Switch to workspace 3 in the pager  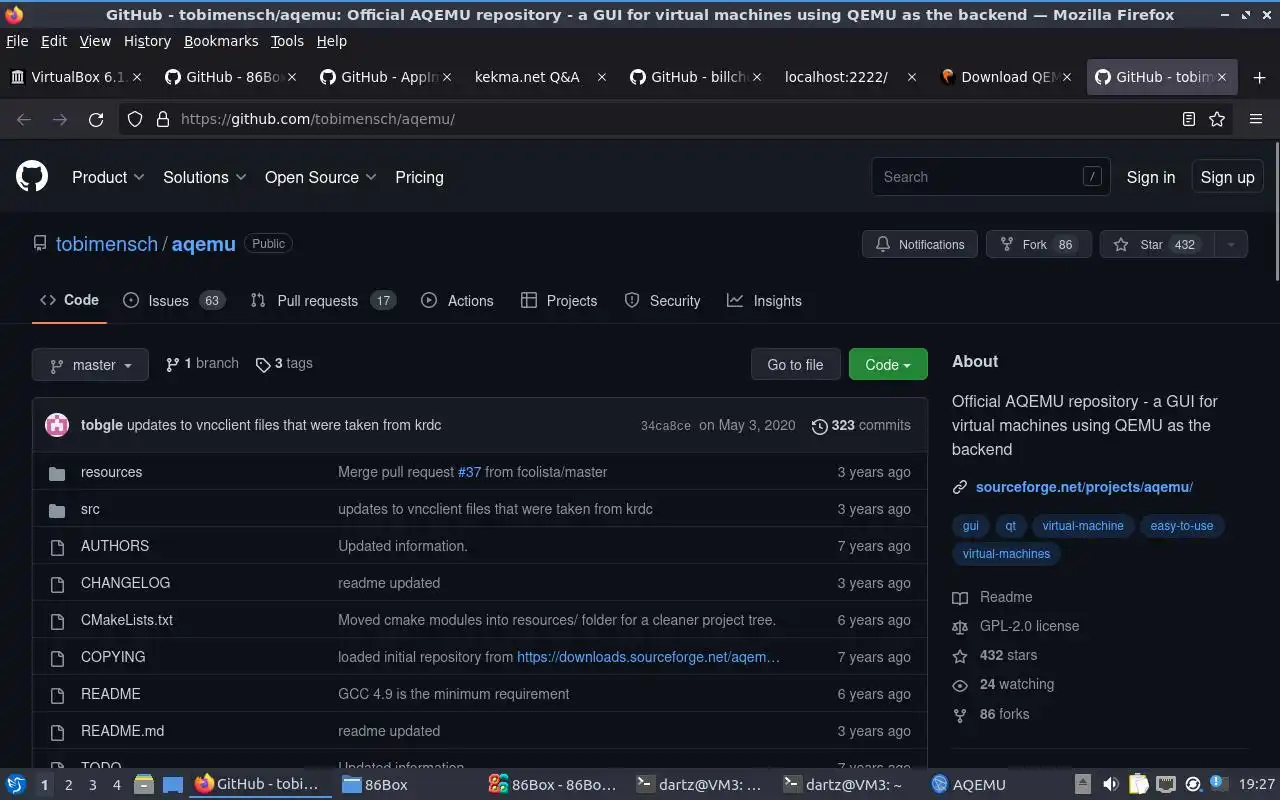tap(93, 785)
